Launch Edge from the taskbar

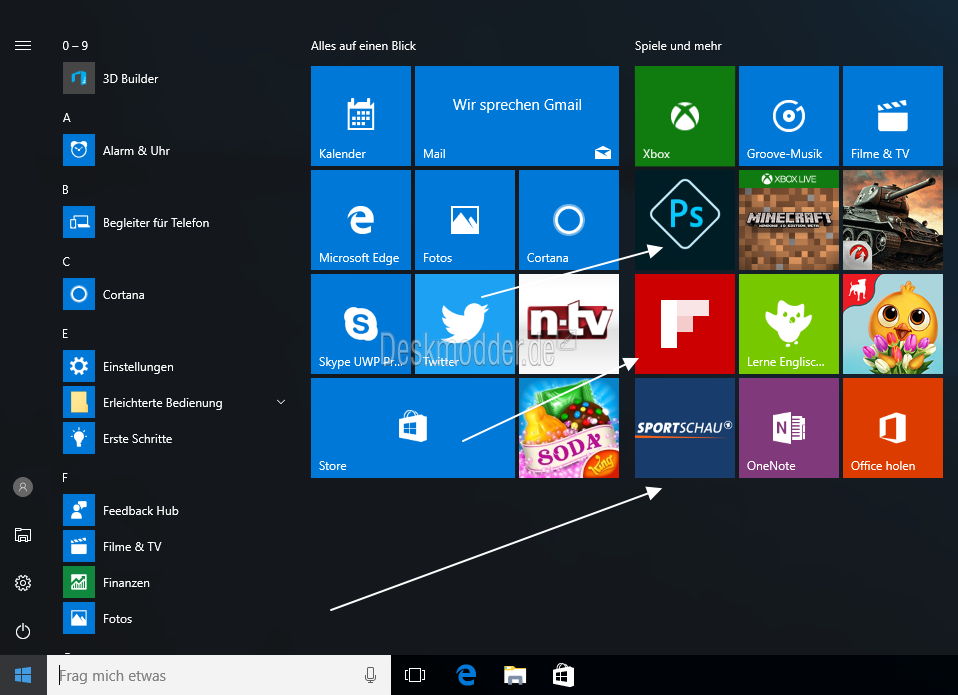tap(466, 675)
